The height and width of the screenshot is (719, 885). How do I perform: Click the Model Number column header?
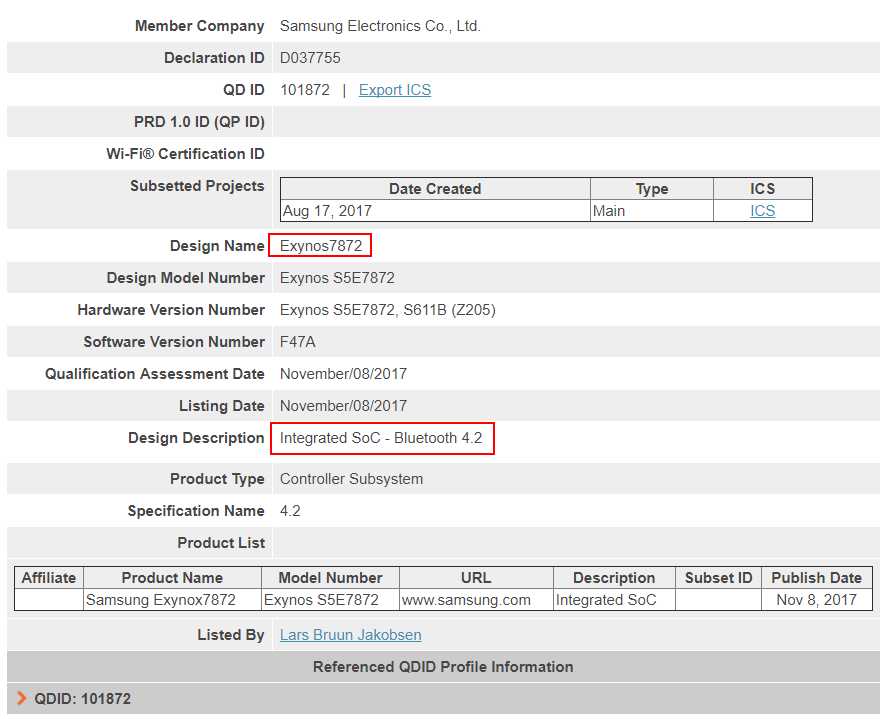(330, 578)
